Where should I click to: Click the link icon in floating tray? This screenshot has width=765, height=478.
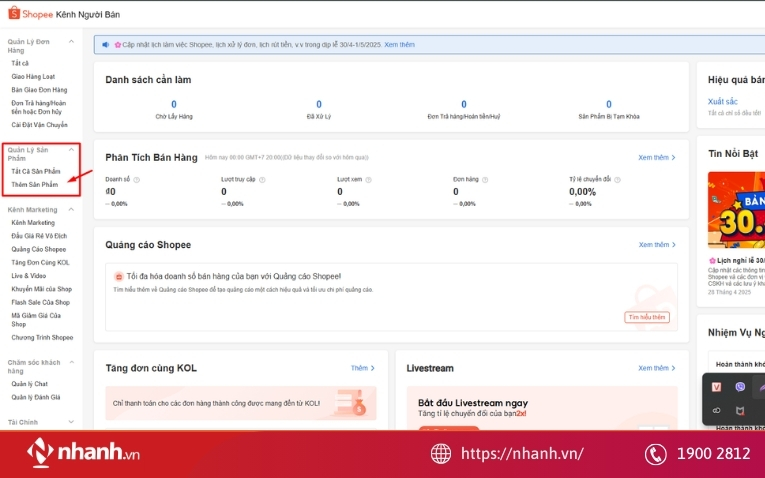(716, 411)
